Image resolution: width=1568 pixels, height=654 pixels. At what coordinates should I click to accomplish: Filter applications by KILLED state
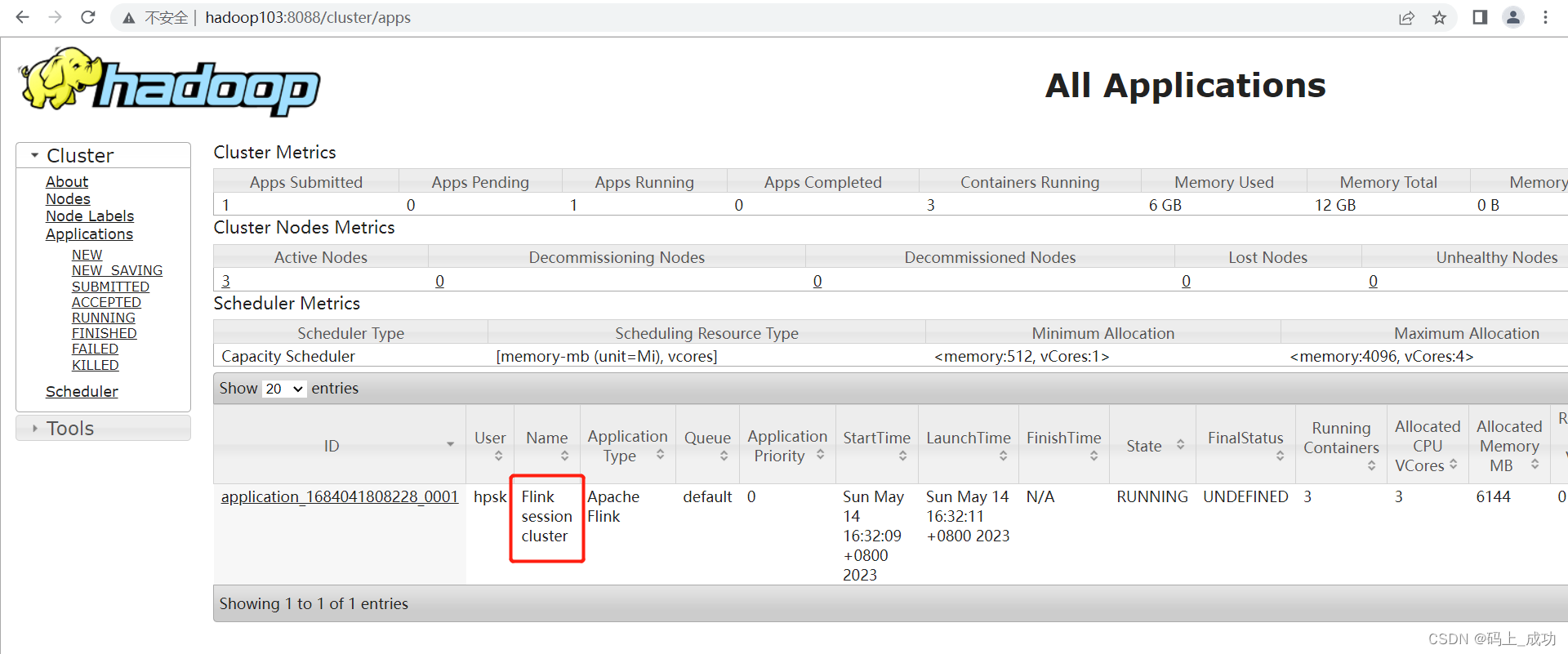(x=95, y=365)
